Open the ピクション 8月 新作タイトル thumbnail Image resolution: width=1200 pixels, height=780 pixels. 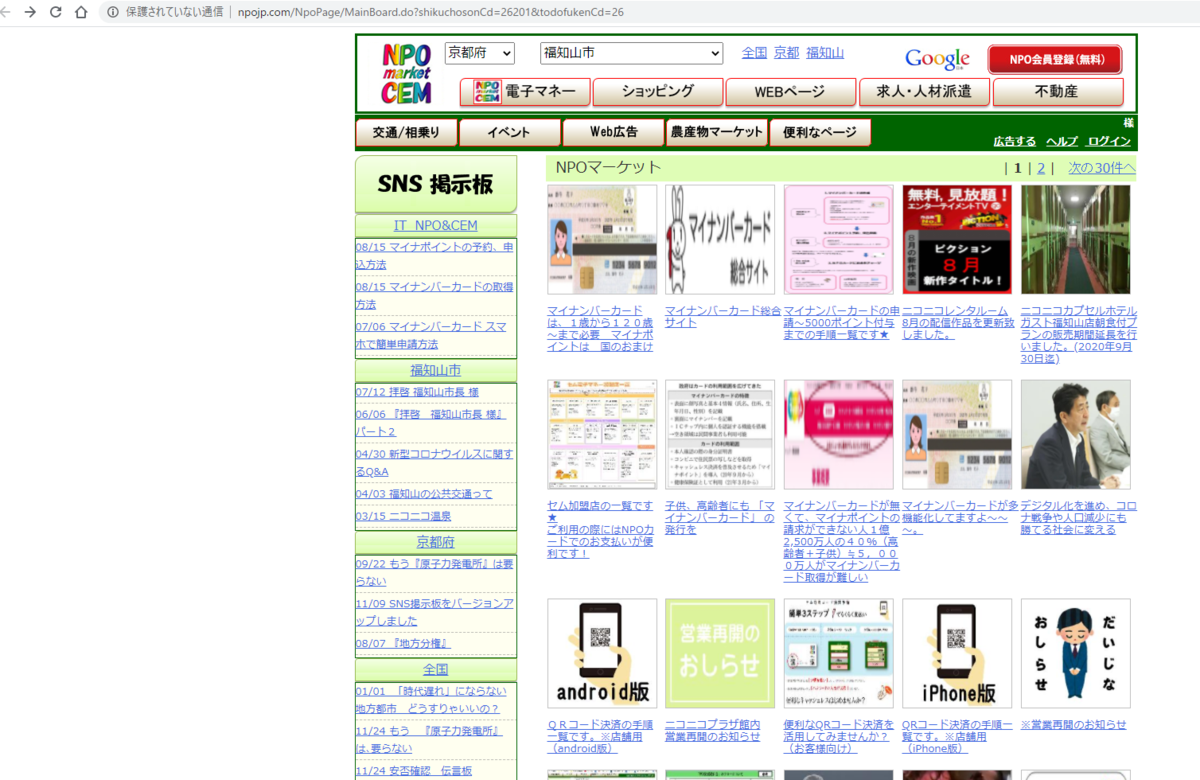coord(957,239)
